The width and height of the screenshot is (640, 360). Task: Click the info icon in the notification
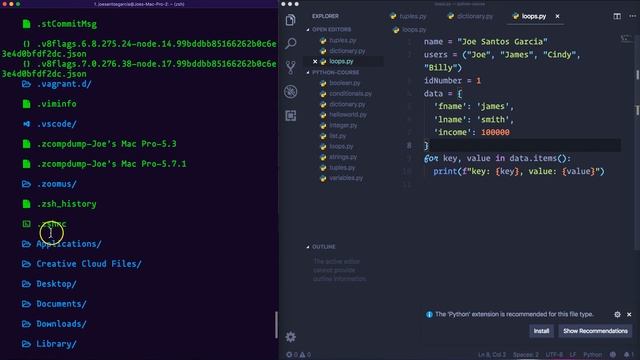[429, 314]
